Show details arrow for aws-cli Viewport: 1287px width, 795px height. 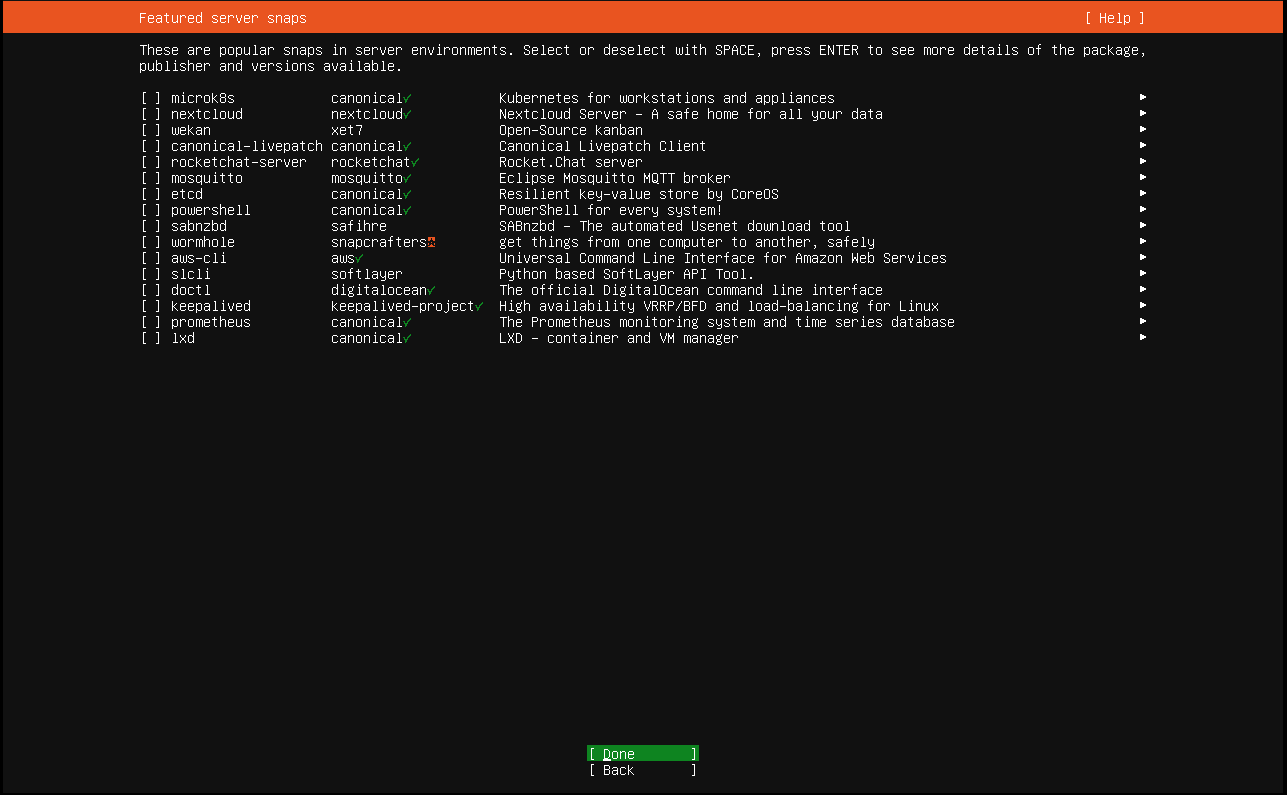pos(1142,258)
